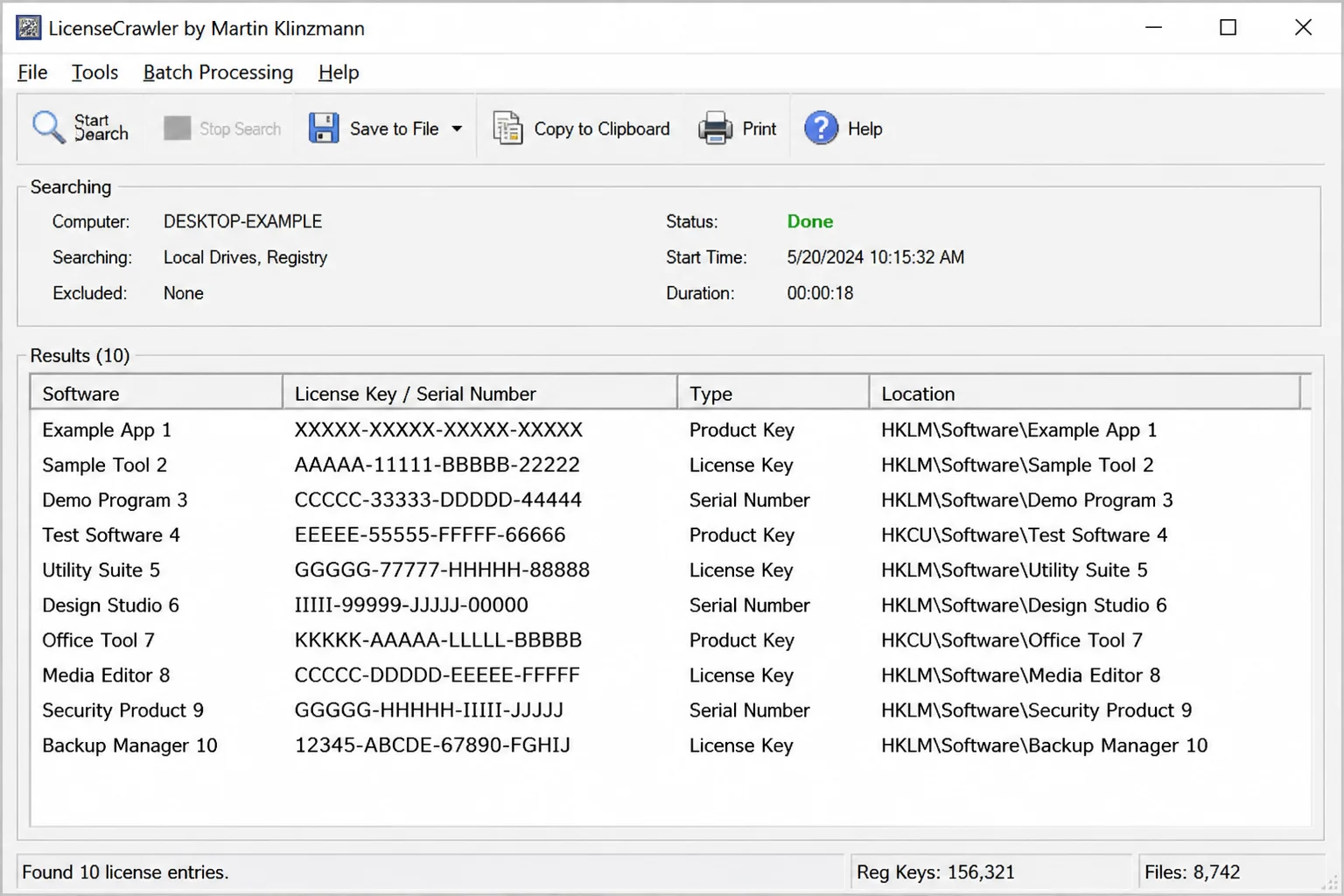Click the Save to File label
Image resolution: width=1344 pixels, height=896 pixels.
tap(394, 129)
